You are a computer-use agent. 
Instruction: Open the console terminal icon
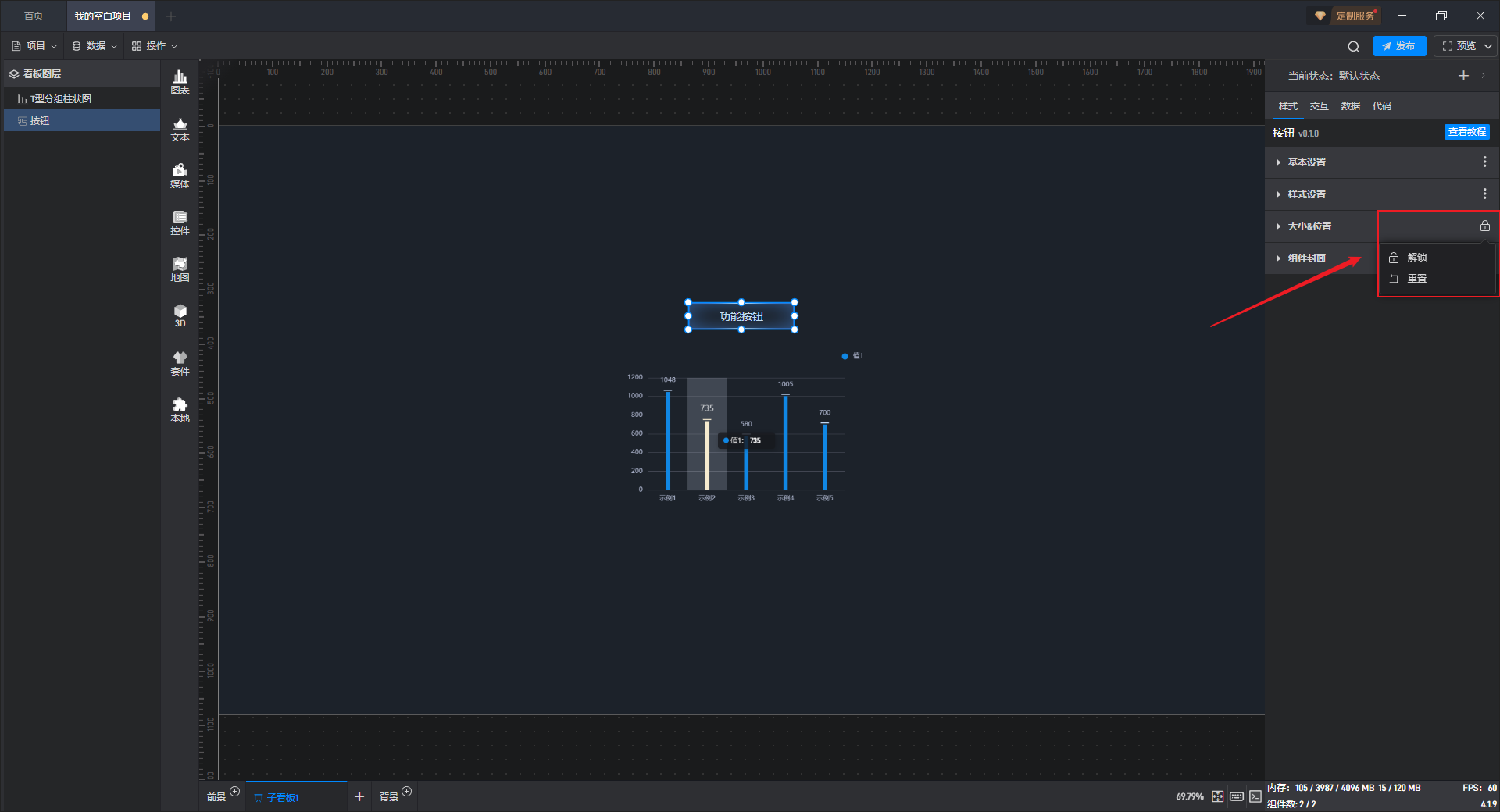(1255, 796)
